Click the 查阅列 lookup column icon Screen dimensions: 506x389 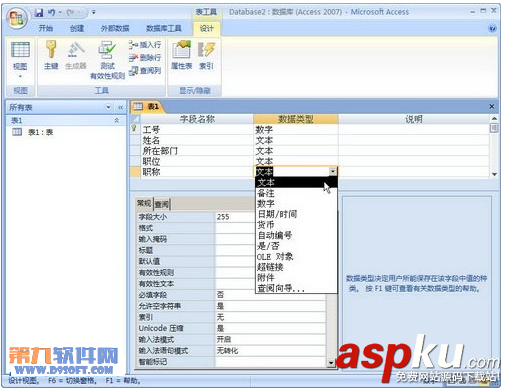pos(134,70)
